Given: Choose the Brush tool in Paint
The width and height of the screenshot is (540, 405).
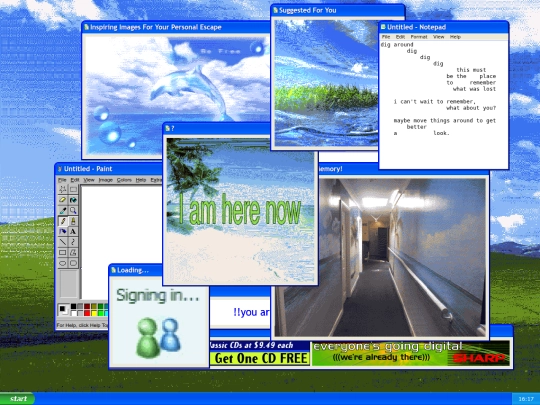Looking at the screenshot, I should point(73,221).
